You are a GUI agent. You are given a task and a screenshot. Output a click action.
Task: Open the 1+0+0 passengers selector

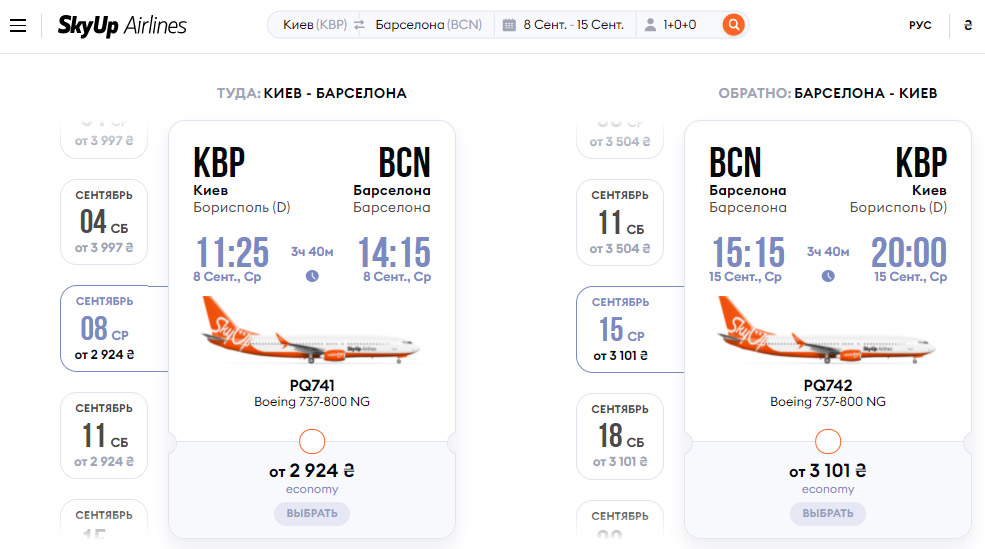click(680, 25)
